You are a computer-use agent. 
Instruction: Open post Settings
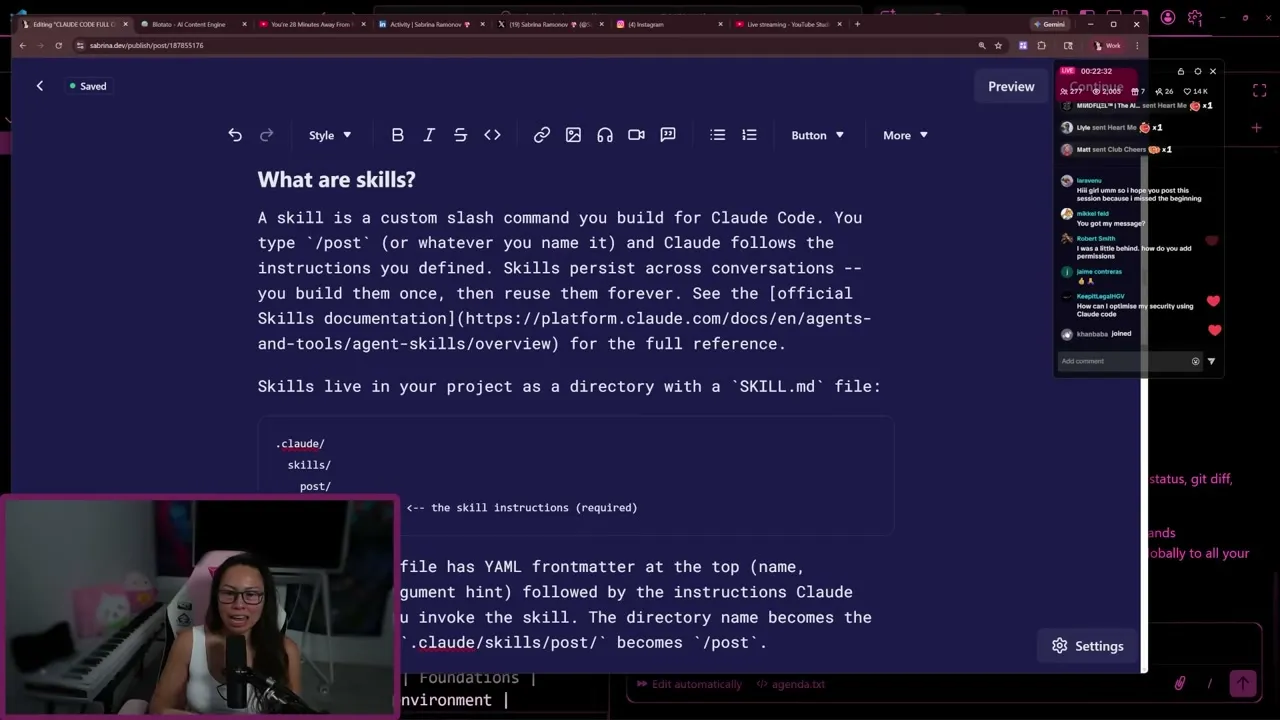point(1088,646)
